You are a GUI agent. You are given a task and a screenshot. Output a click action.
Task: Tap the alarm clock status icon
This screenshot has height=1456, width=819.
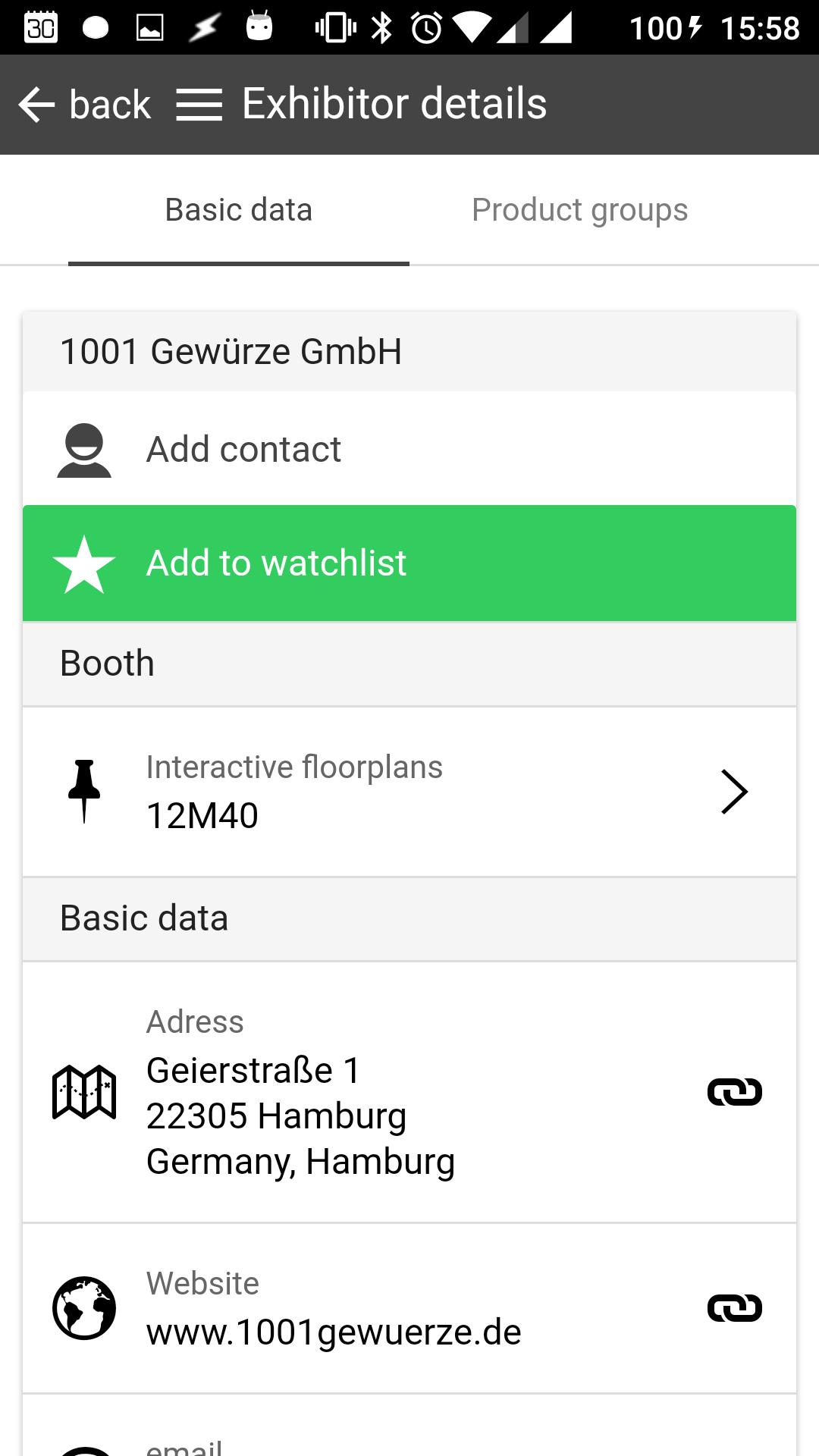click(x=427, y=28)
